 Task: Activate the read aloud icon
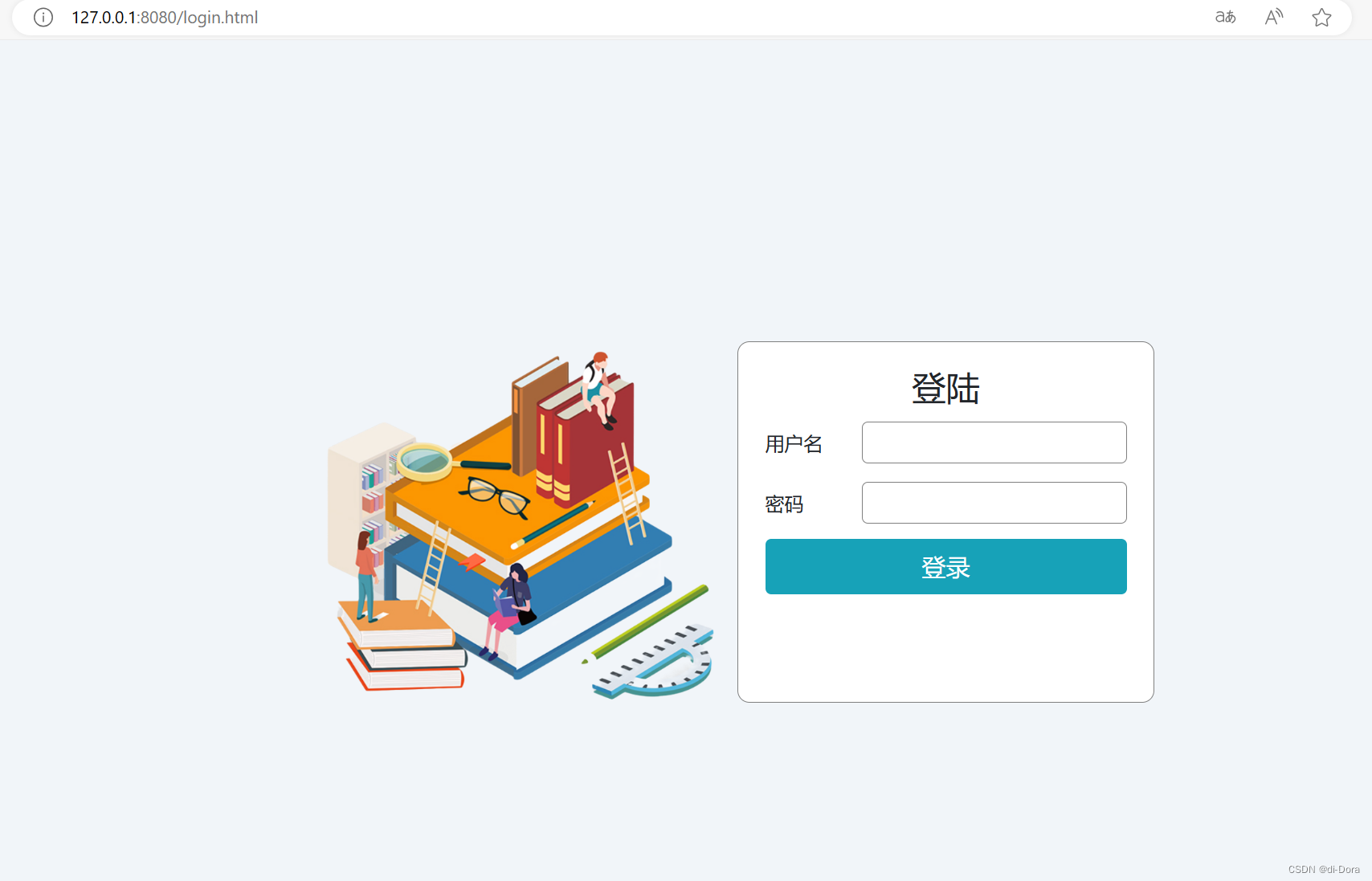[1274, 17]
